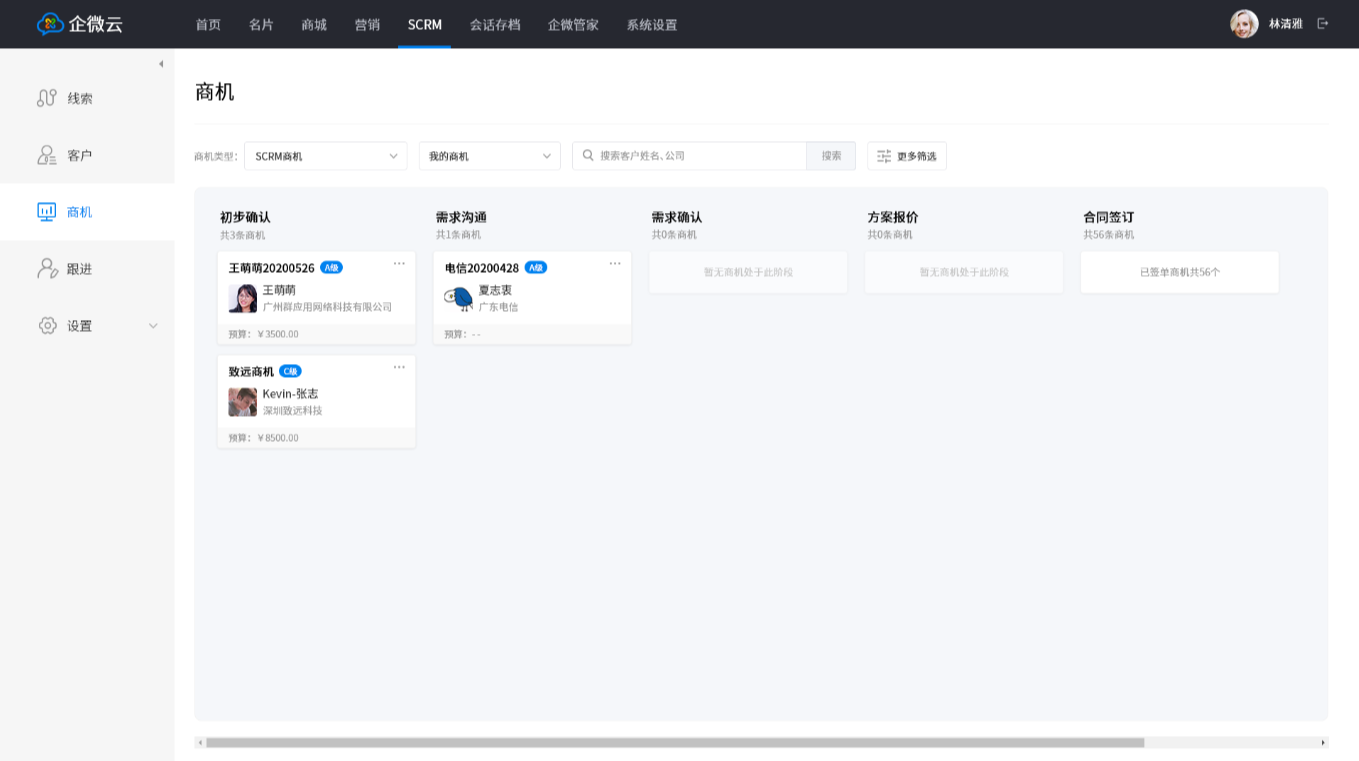Viewport: 1359px width, 761px height.
Task: Select the 跟进 follow-up sidebar icon
Action: pos(47,269)
